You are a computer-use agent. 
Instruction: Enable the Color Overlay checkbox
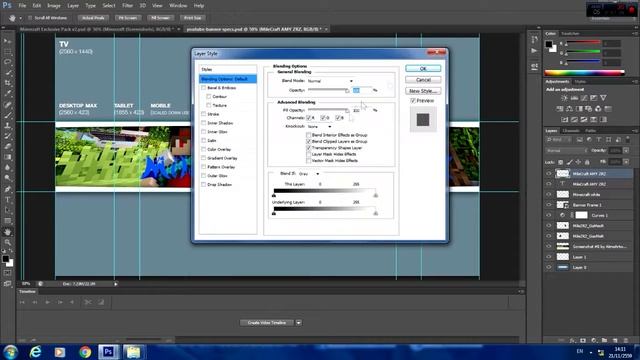click(203, 149)
